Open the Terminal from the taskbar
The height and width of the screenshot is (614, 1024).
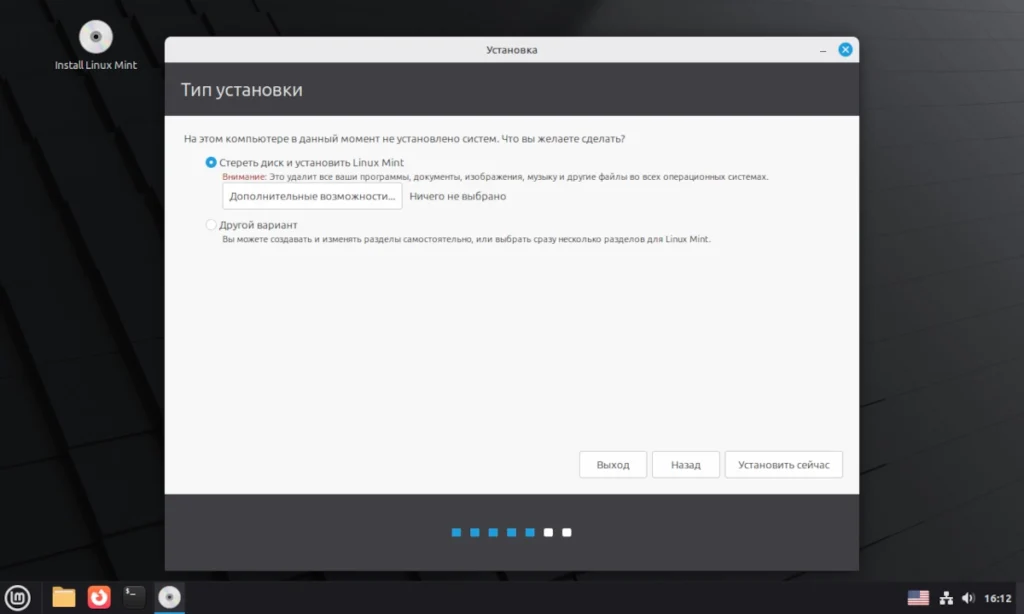point(134,597)
